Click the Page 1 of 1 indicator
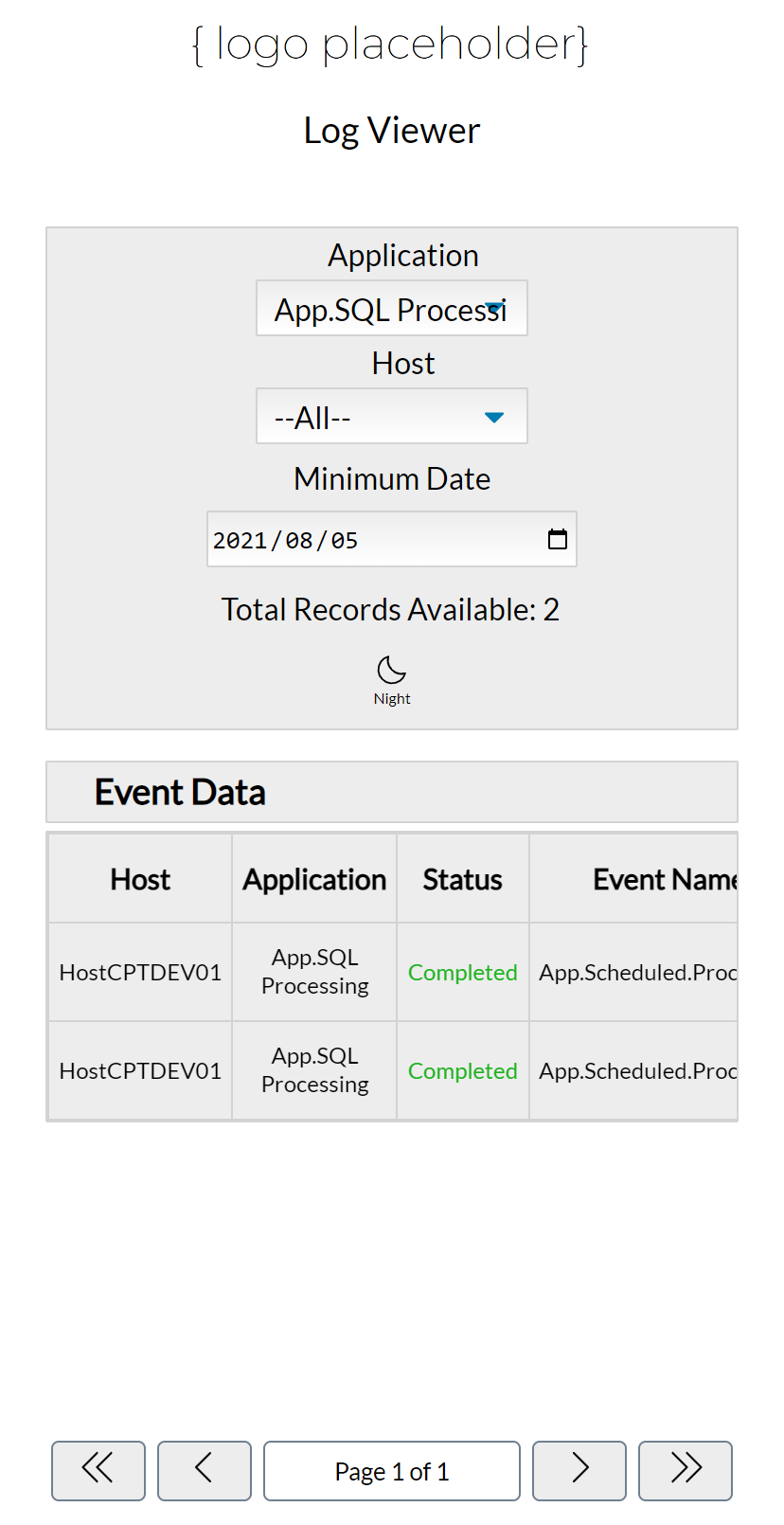 pyautogui.click(x=392, y=1470)
